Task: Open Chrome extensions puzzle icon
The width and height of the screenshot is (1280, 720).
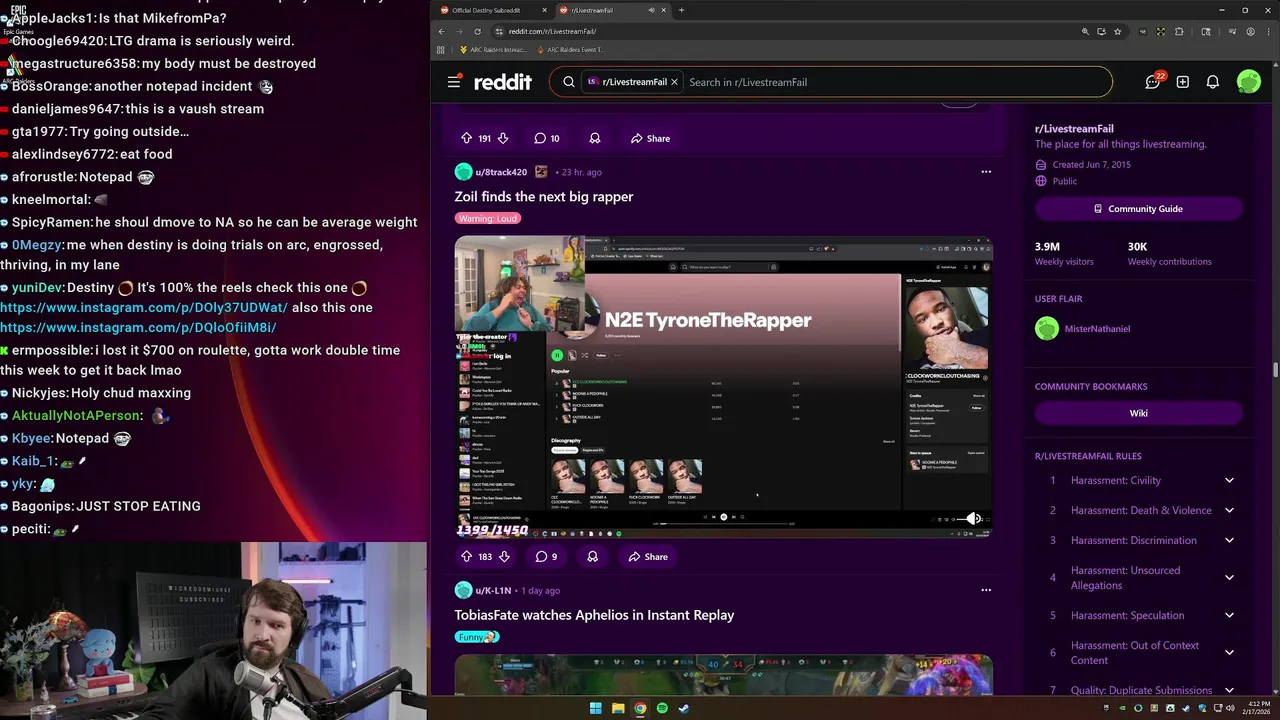Action: click(x=1179, y=31)
